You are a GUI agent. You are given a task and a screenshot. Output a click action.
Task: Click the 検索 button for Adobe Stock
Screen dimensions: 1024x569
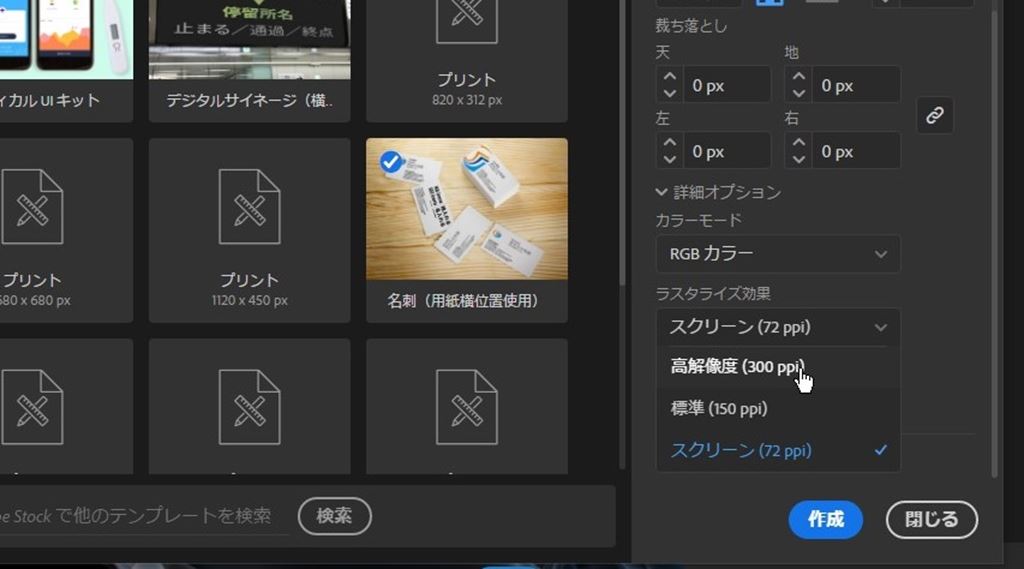click(x=334, y=516)
